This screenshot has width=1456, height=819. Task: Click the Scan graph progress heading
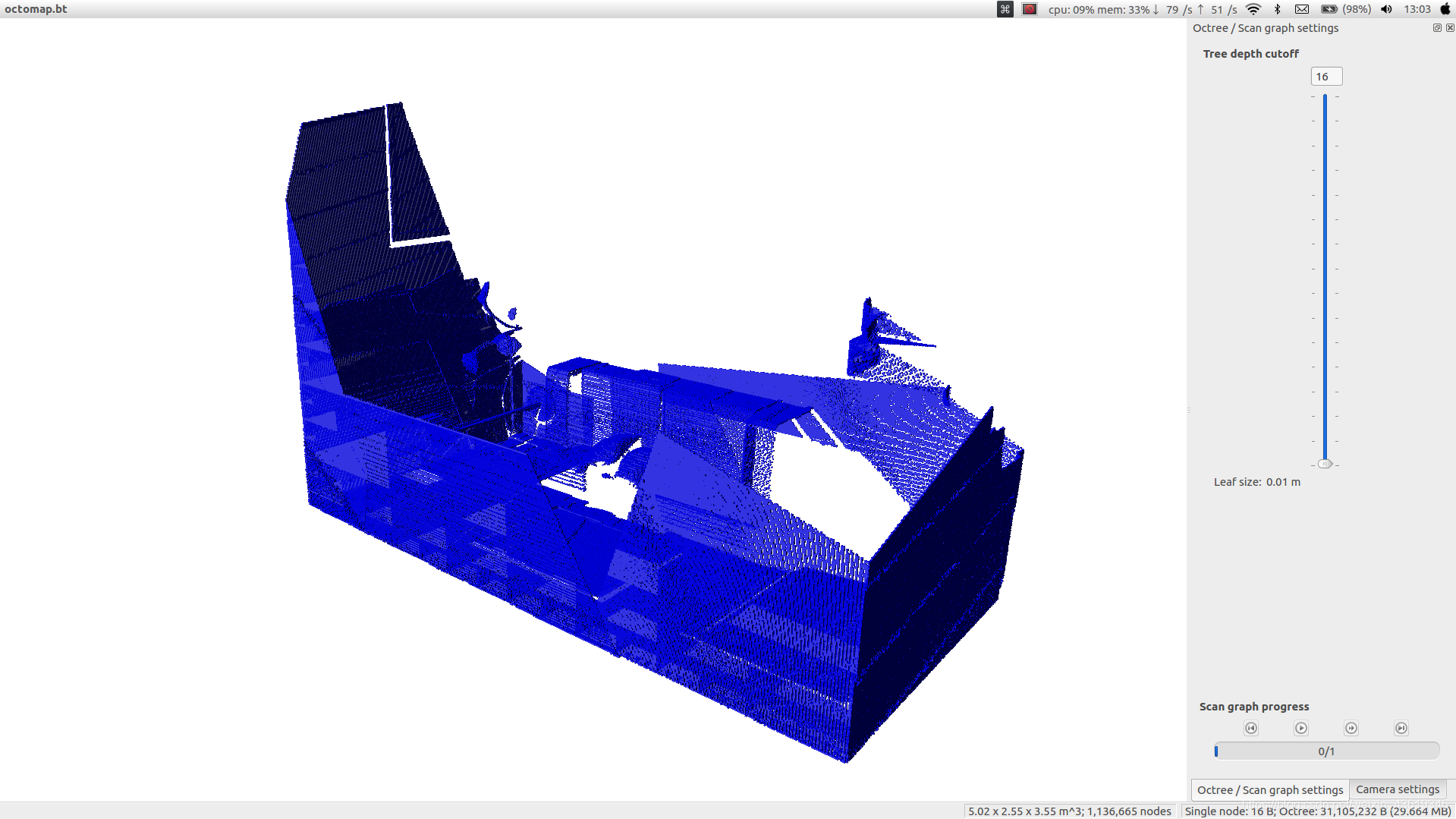click(x=1254, y=707)
